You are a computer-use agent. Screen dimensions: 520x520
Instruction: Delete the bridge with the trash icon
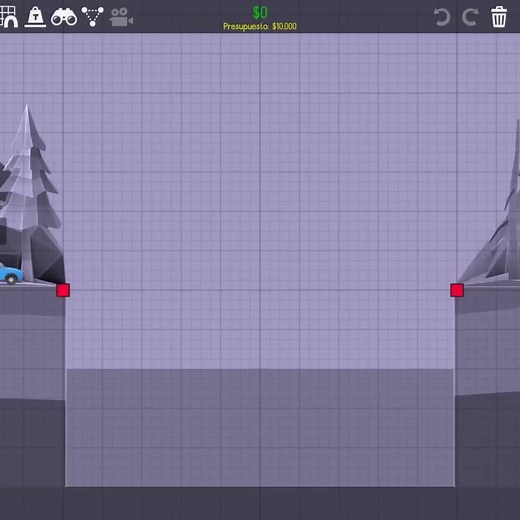499,17
